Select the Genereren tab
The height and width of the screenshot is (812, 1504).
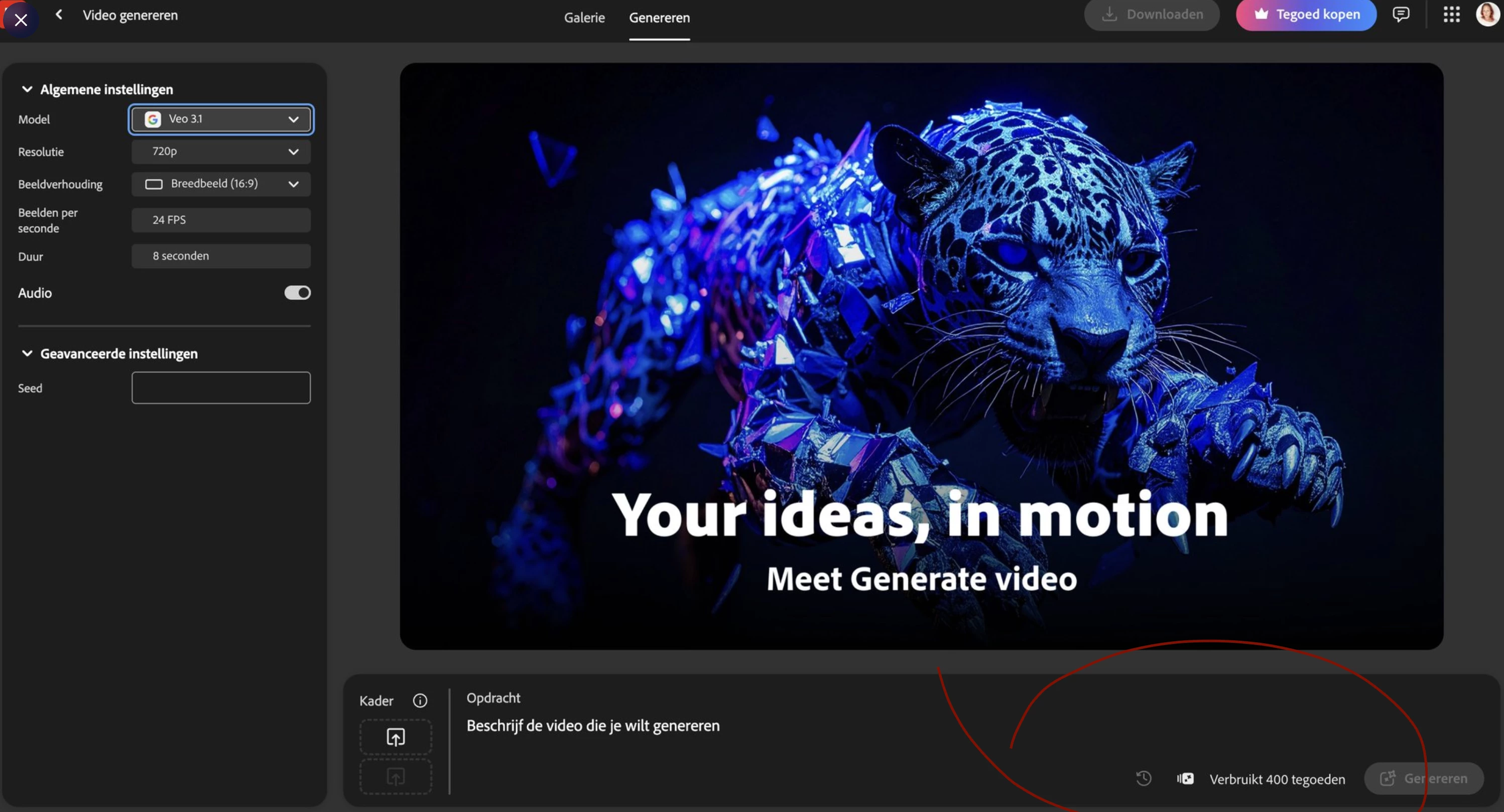click(x=659, y=18)
